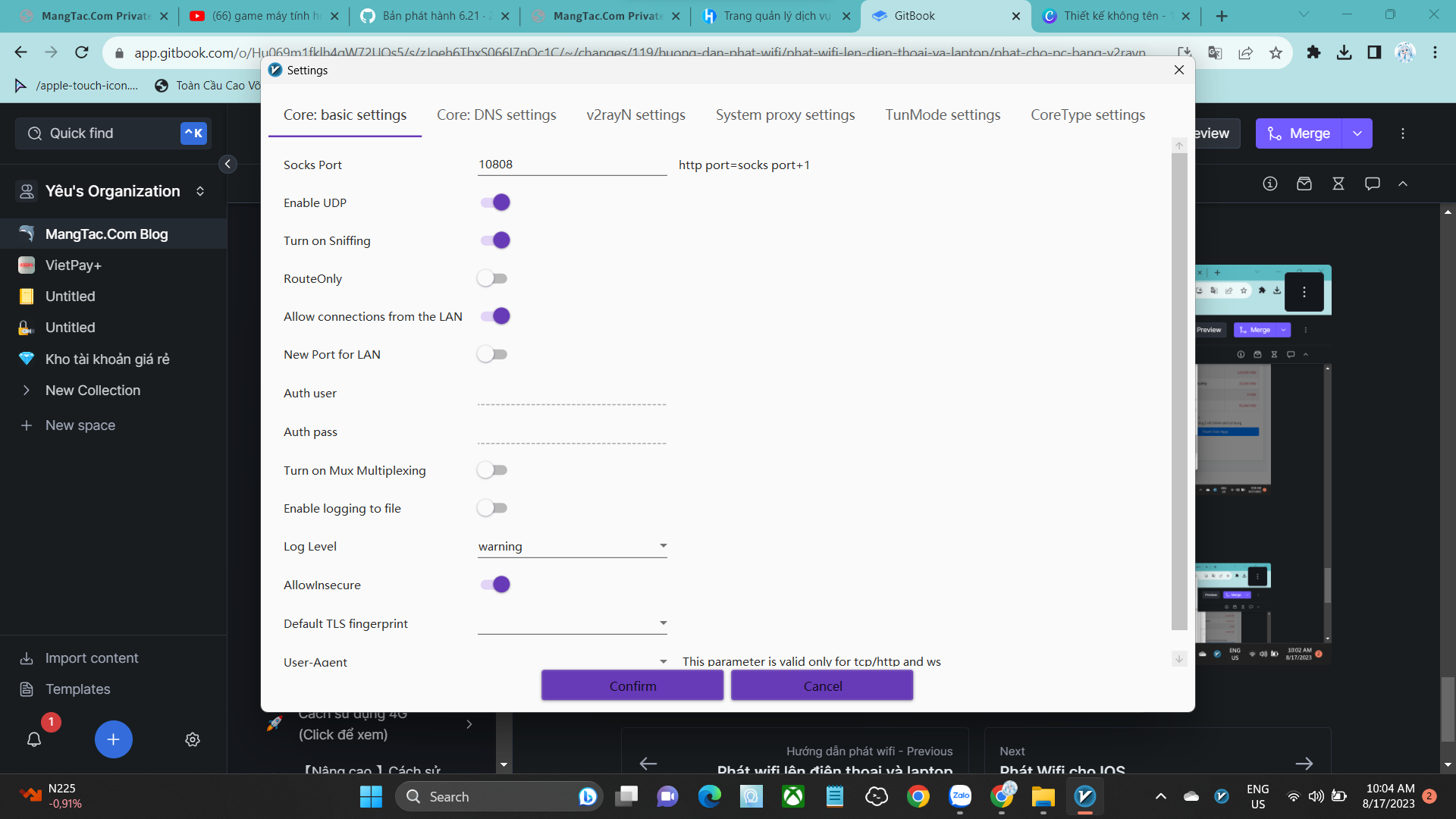Open the Merge button dropdown arrow
Screen dimensions: 1456x819
coord(1357,133)
